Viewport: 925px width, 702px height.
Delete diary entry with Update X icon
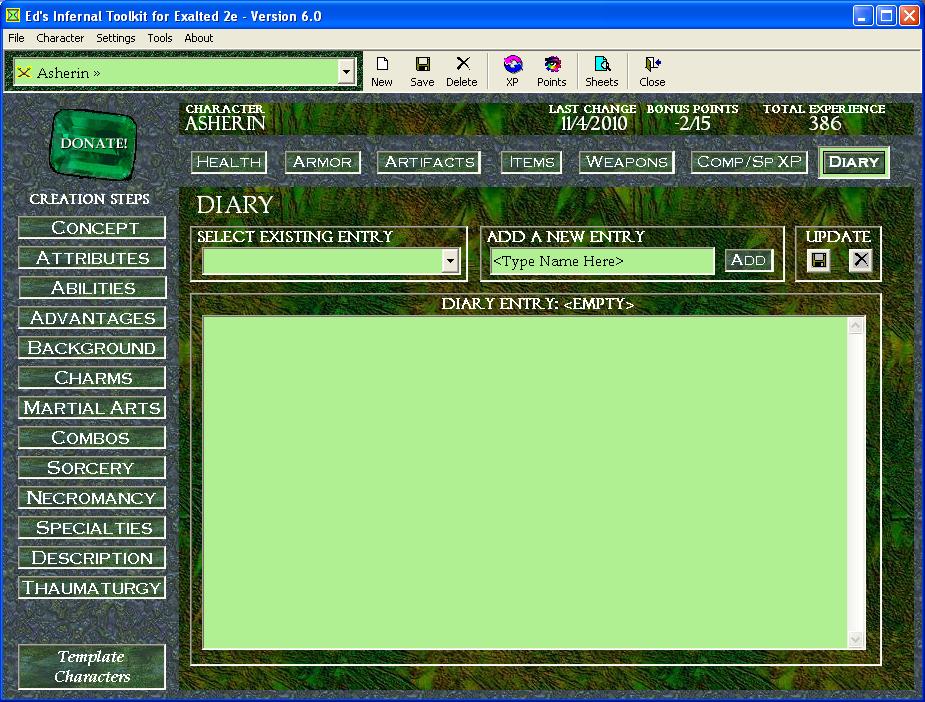[x=861, y=260]
